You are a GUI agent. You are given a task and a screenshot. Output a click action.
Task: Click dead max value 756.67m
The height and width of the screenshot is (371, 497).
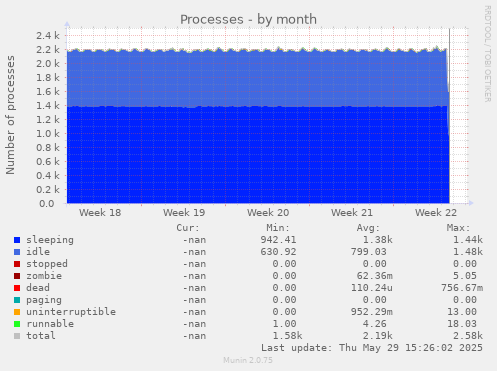[462, 288]
